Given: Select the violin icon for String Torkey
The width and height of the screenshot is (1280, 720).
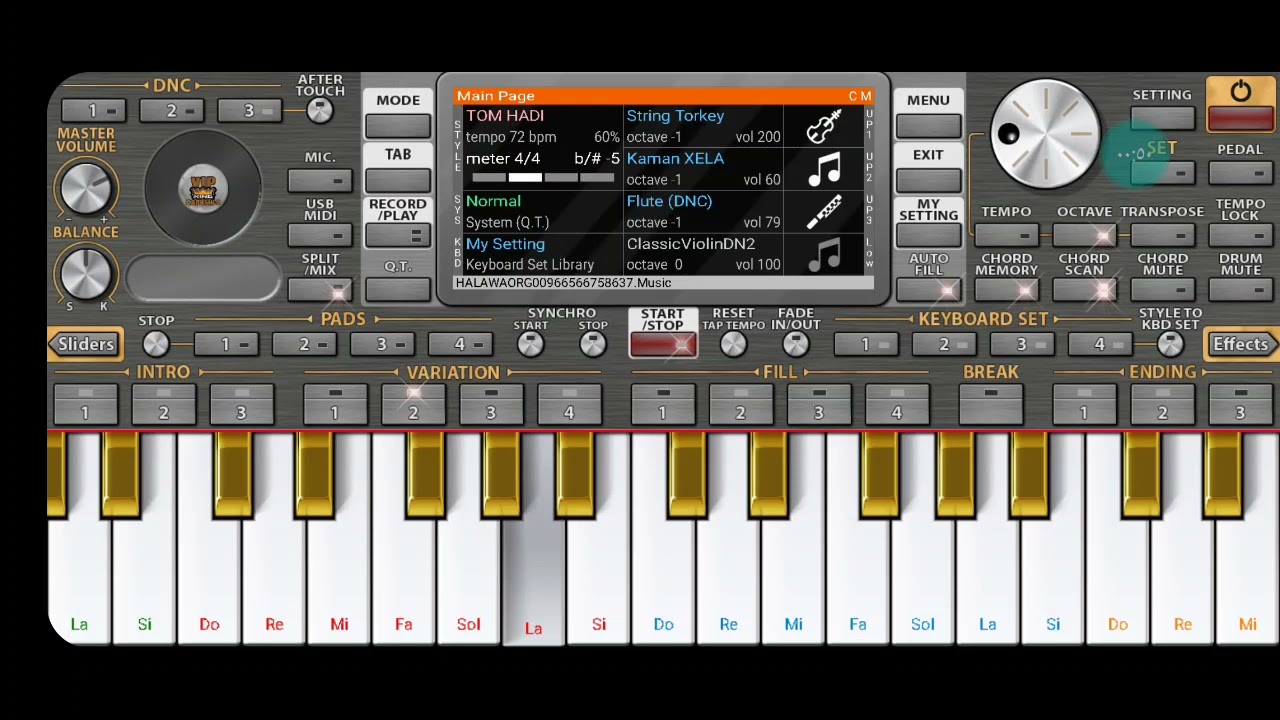Looking at the screenshot, I should click(x=824, y=127).
